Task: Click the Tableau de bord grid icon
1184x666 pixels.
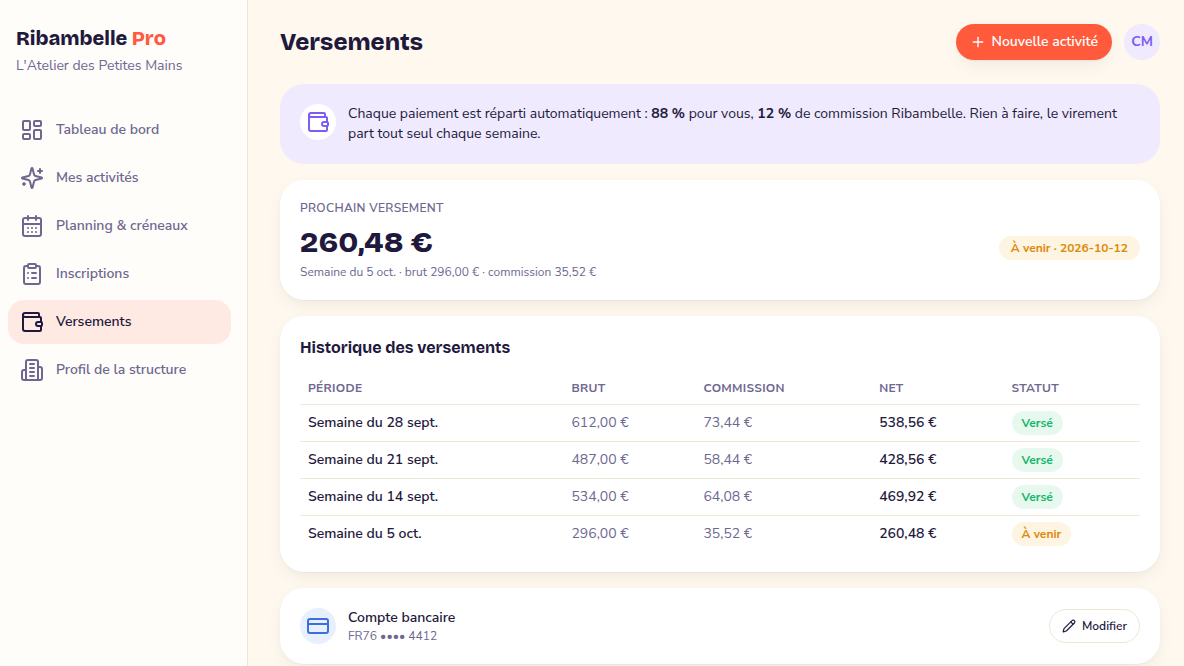Action: coord(32,130)
